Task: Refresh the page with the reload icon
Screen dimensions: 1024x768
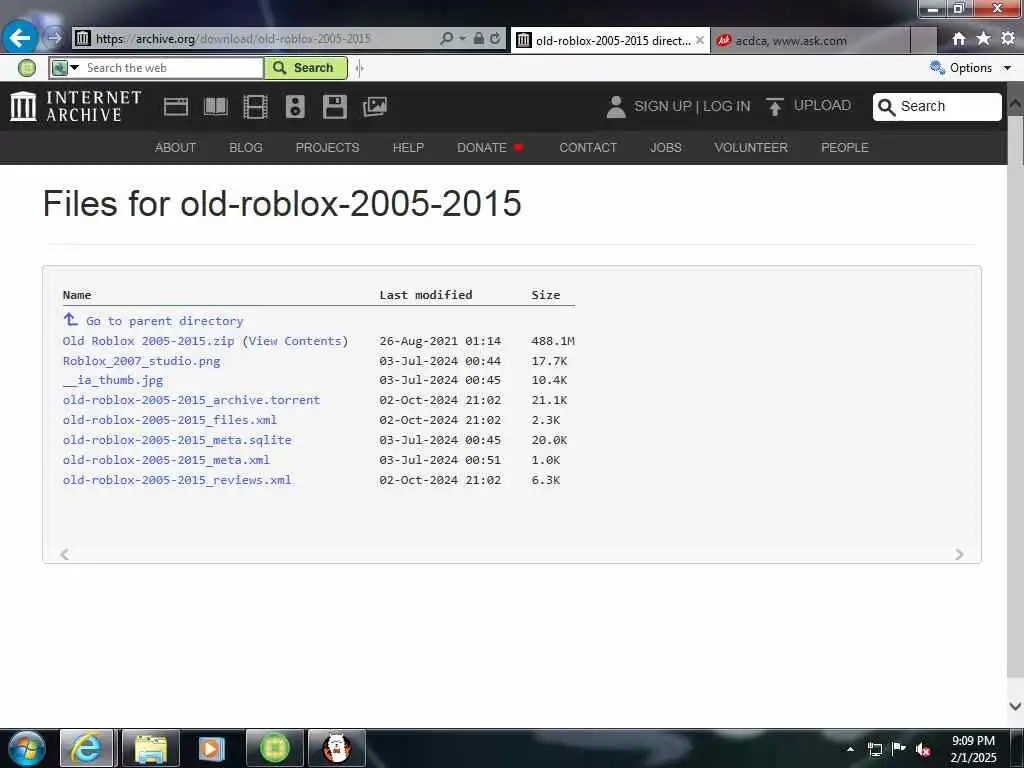Action: pos(496,39)
